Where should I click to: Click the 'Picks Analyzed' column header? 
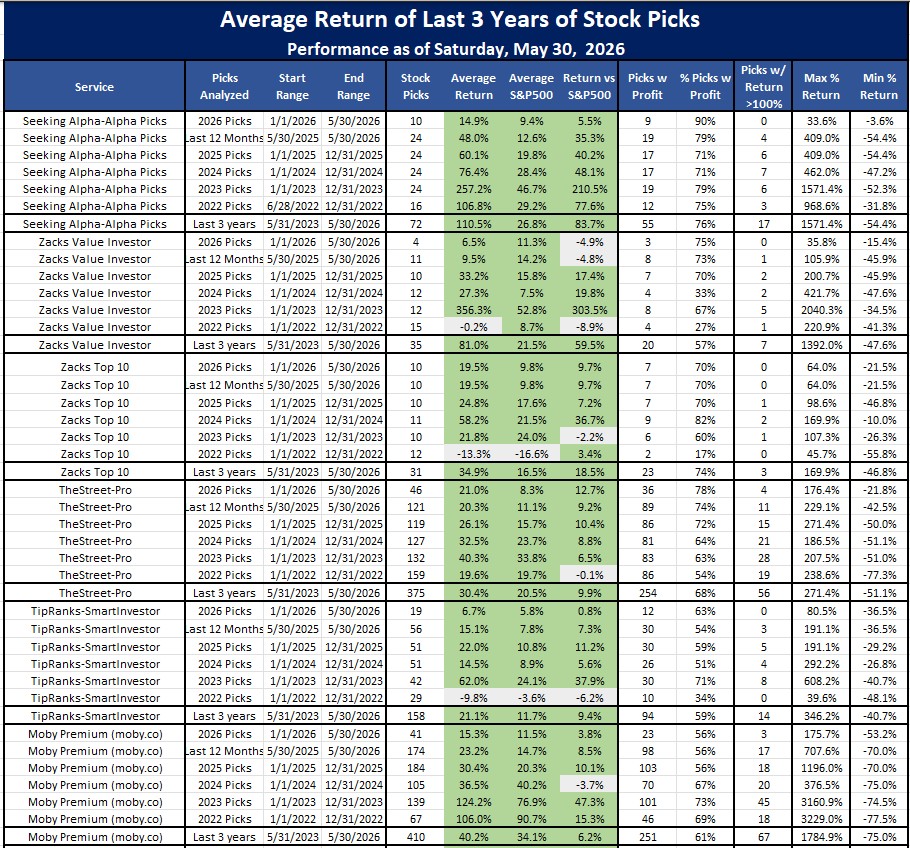(225, 86)
